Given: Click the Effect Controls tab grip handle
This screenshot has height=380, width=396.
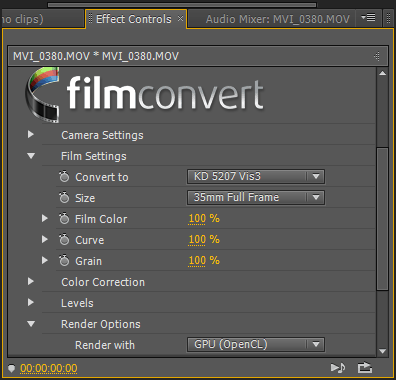Looking at the screenshot, I should click(90, 18).
